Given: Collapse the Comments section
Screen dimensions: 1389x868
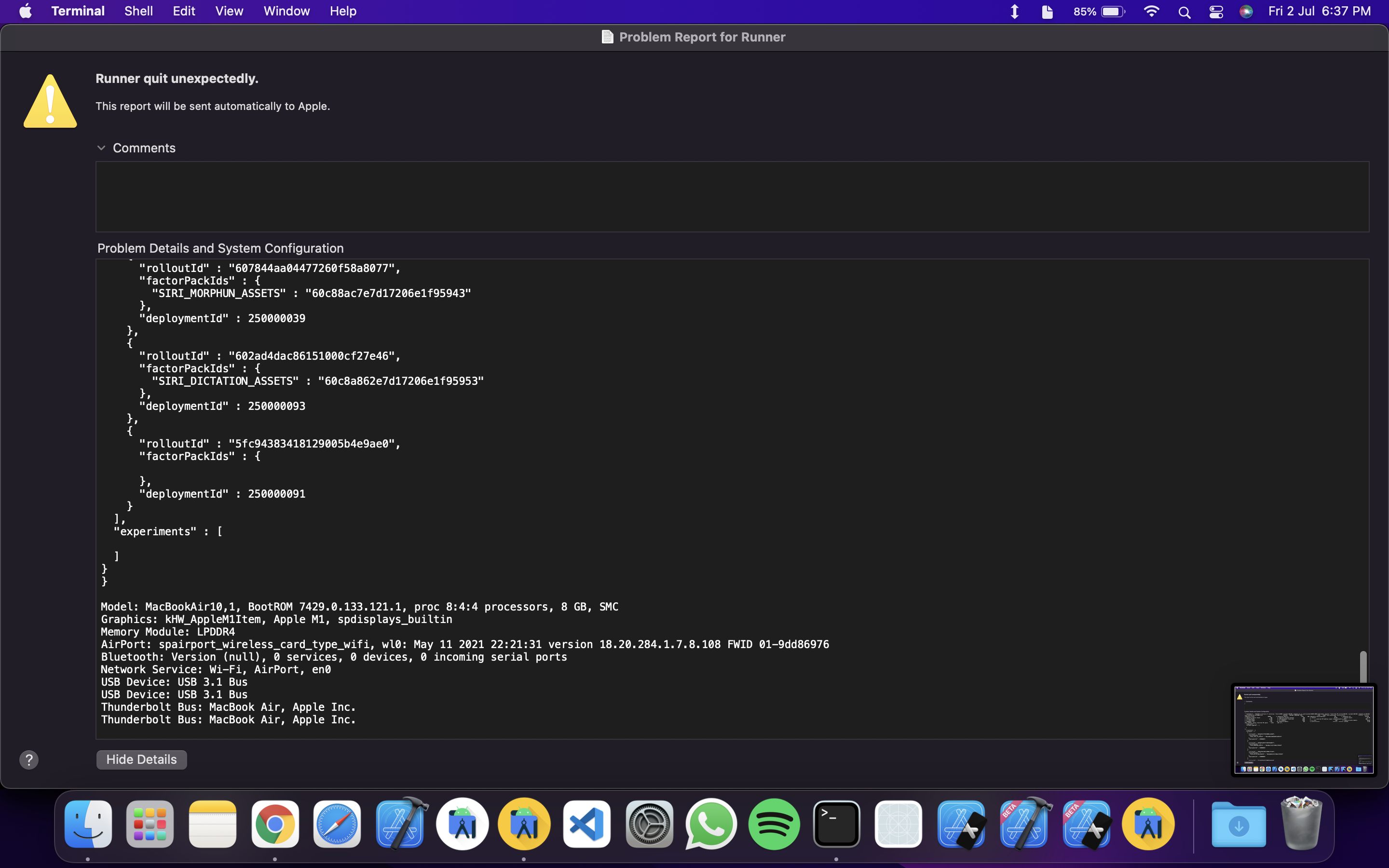Looking at the screenshot, I should (x=102, y=148).
